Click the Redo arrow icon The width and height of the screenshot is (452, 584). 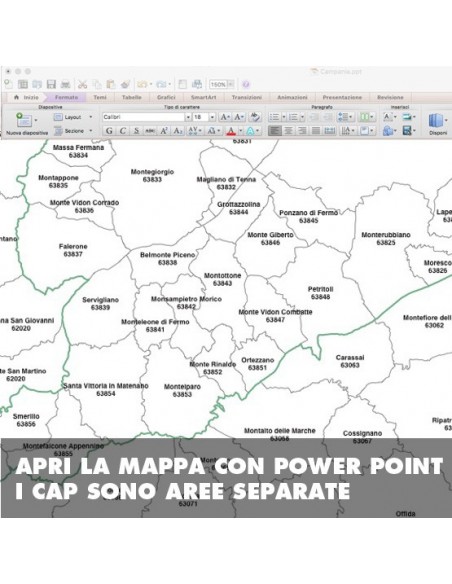(161, 84)
